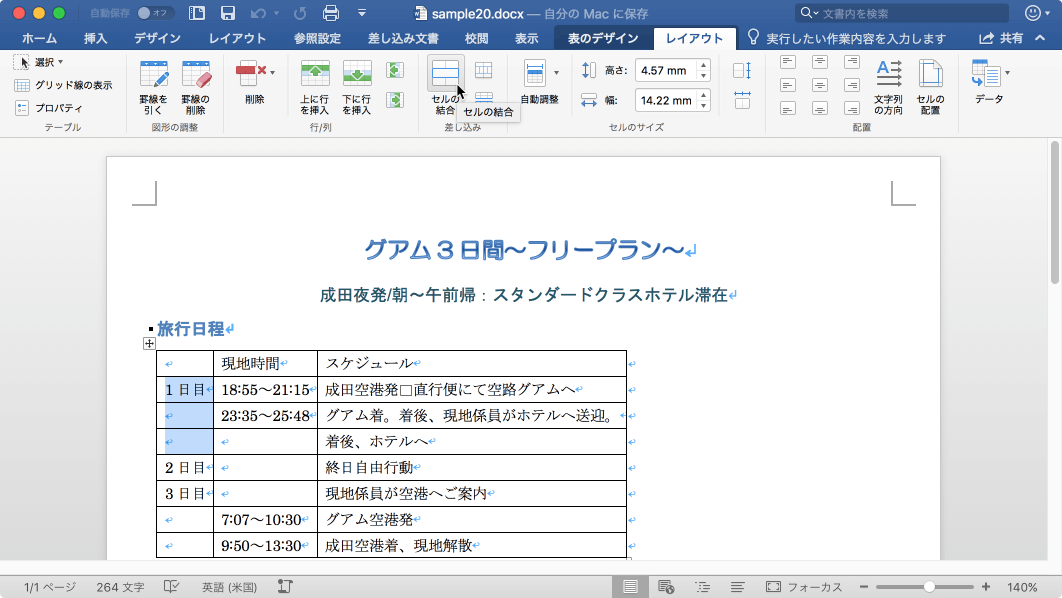Click the insert column left icon
The height and width of the screenshot is (598, 1062).
[x=395, y=70]
